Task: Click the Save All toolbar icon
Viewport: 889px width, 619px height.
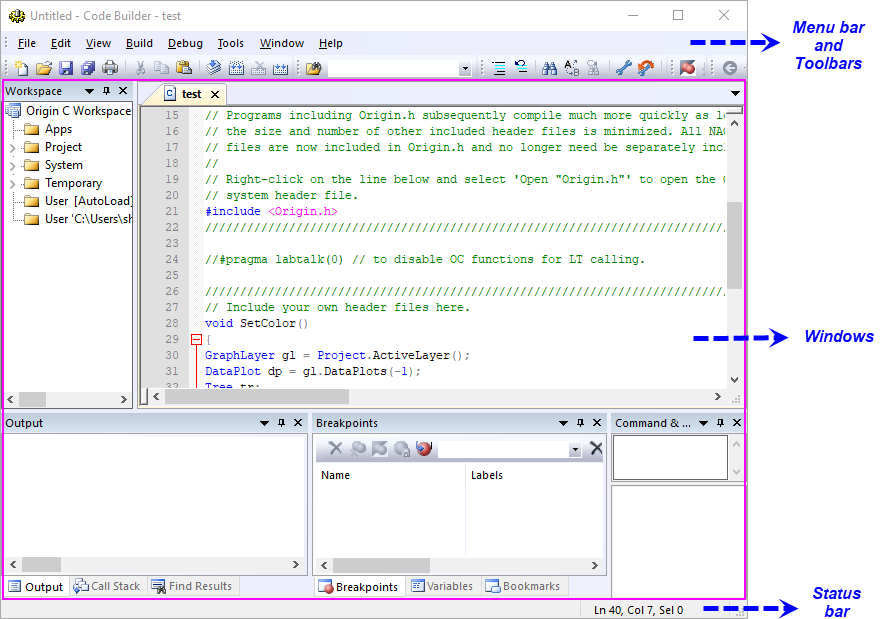Action: pyautogui.click(x=88, y=67)
